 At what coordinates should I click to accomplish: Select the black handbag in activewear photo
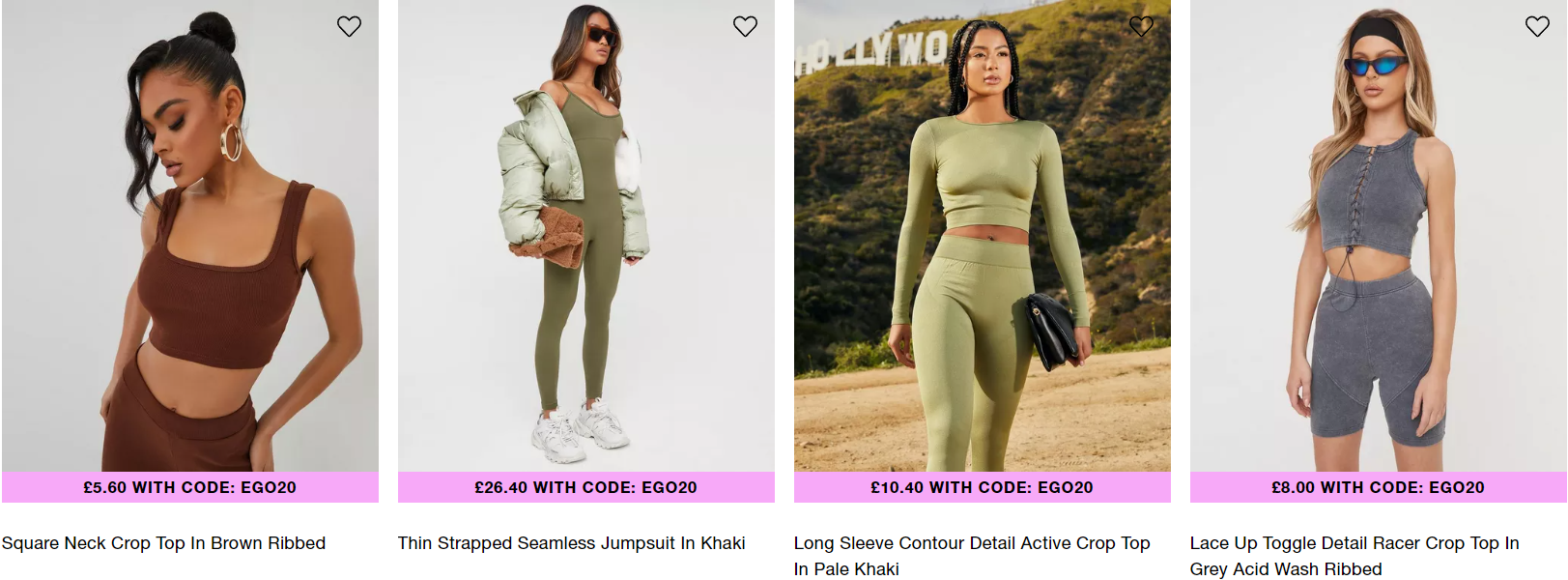[1050, 332]
